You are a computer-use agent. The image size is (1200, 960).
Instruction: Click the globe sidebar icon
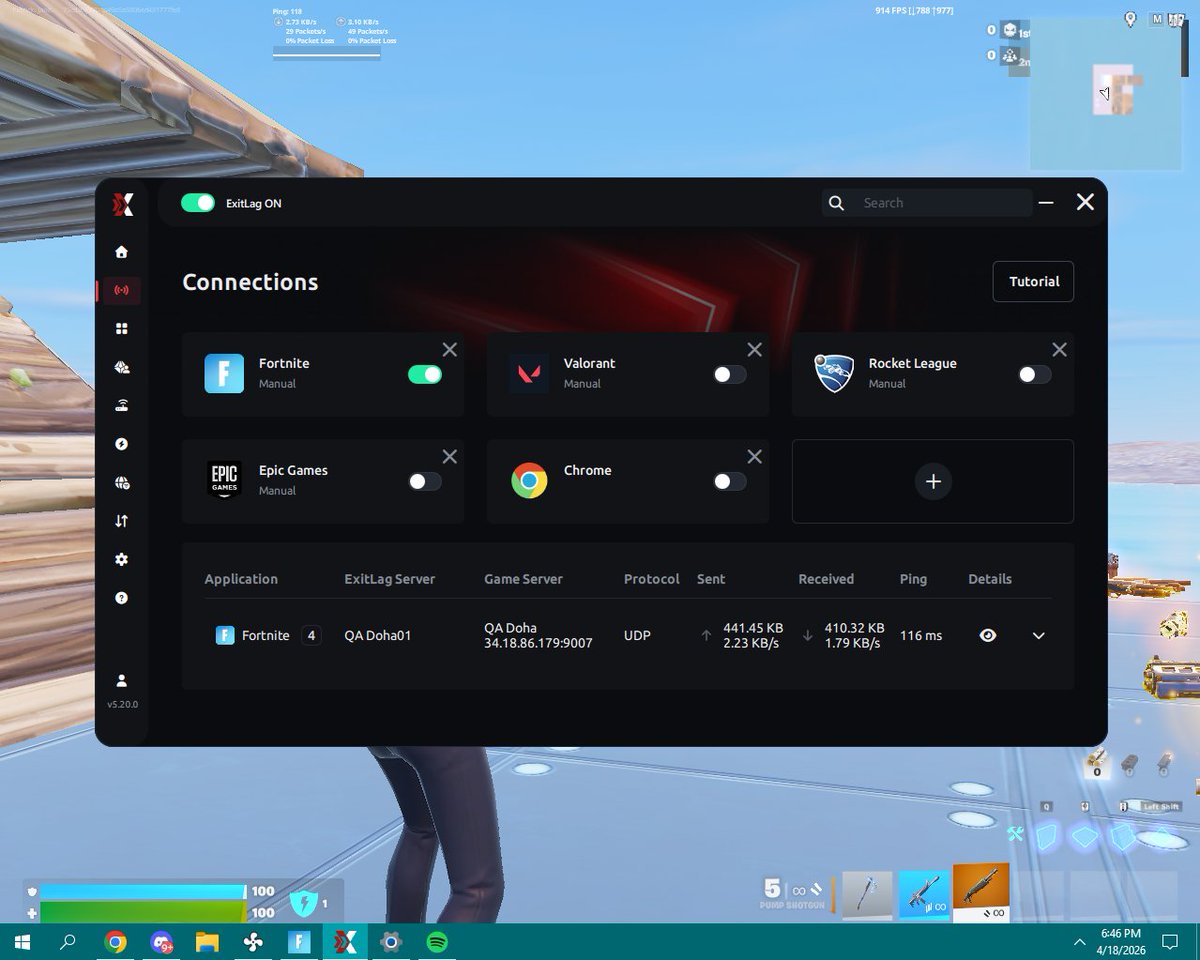122,482
